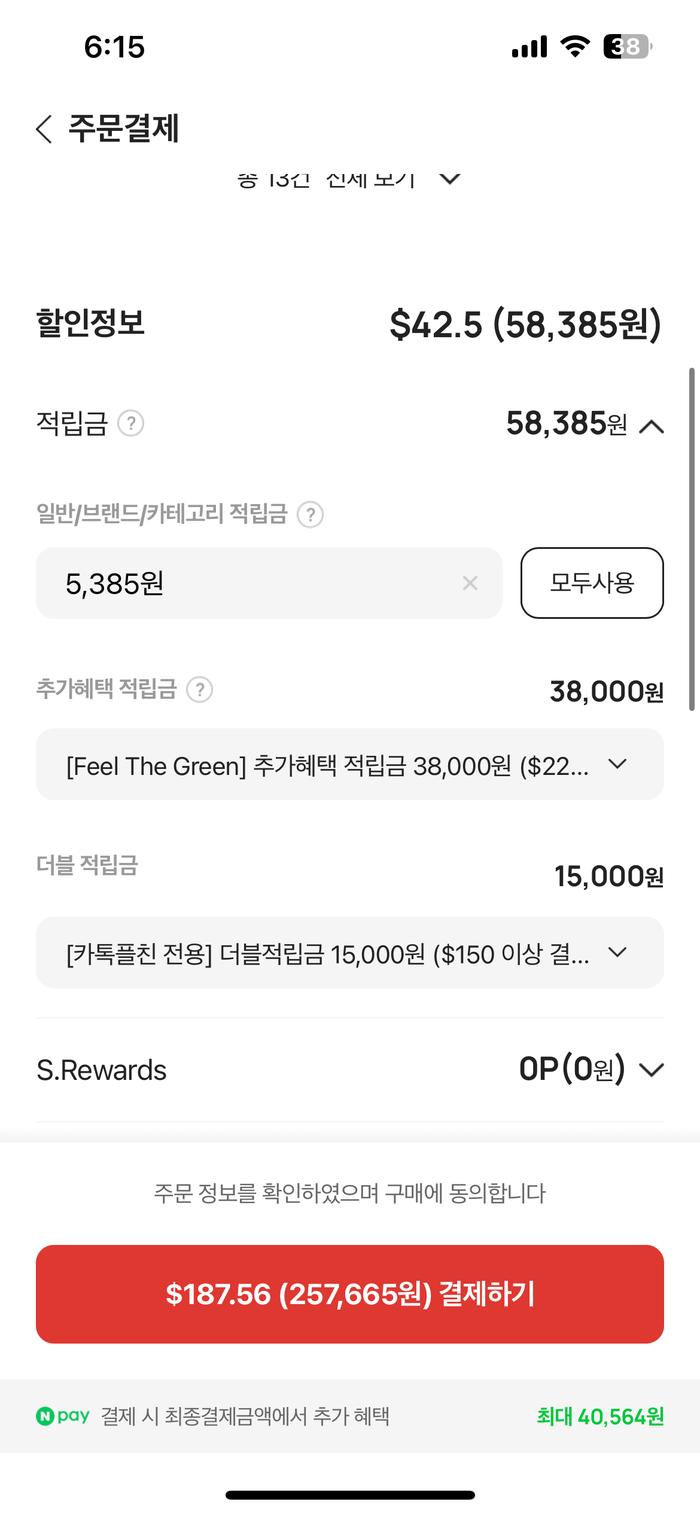Open the 카톡플친 전용 더블적립금 dropdown
Viewport: 700px width, 1514px height.
pos(617,952)
